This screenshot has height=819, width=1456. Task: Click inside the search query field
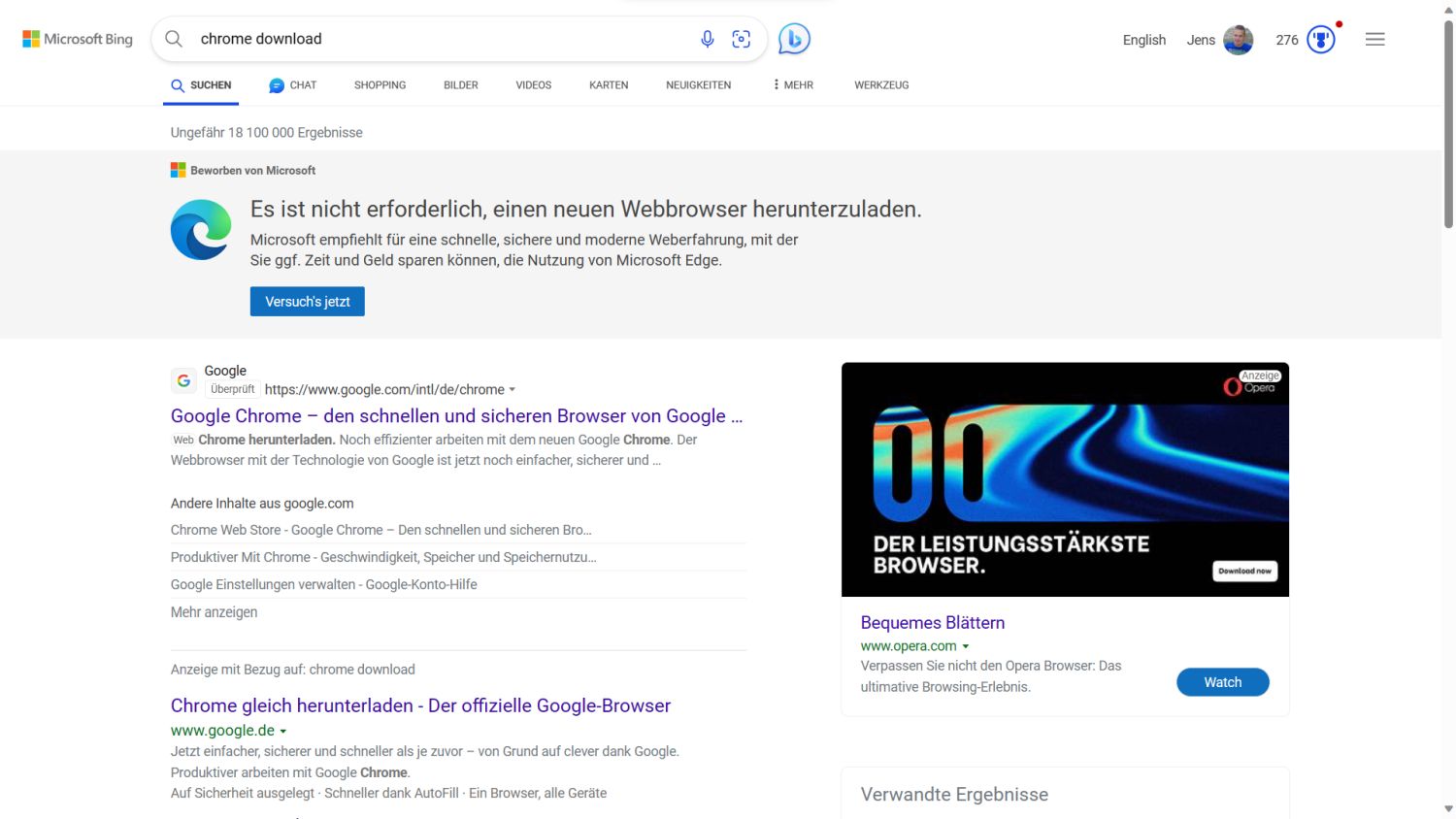(437, 39)
